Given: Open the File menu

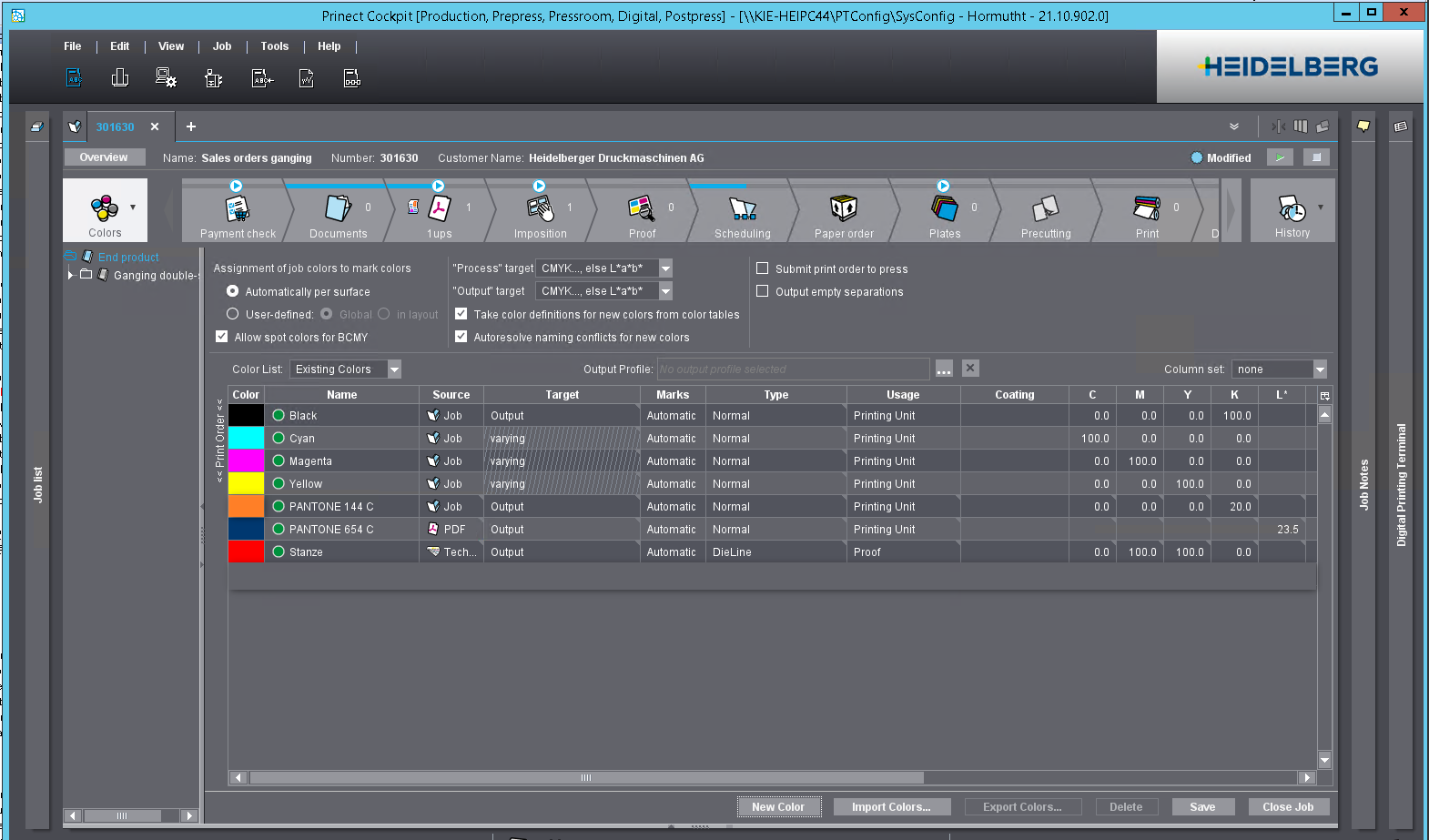Looking at the screenshot, I should (x=73, y=46).
